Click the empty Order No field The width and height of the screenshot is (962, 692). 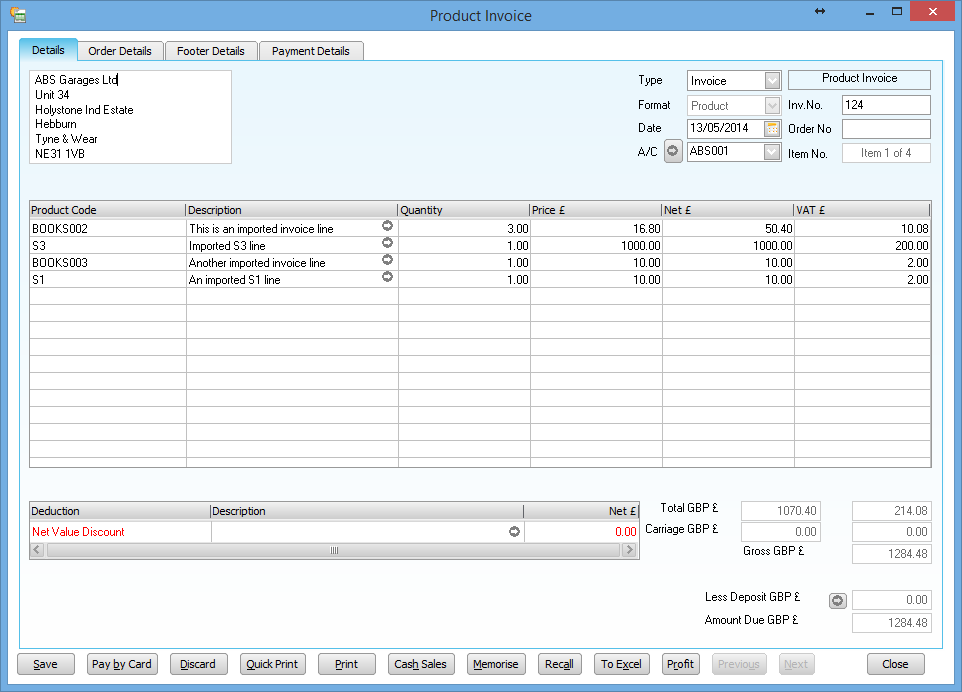pos(886,129)
